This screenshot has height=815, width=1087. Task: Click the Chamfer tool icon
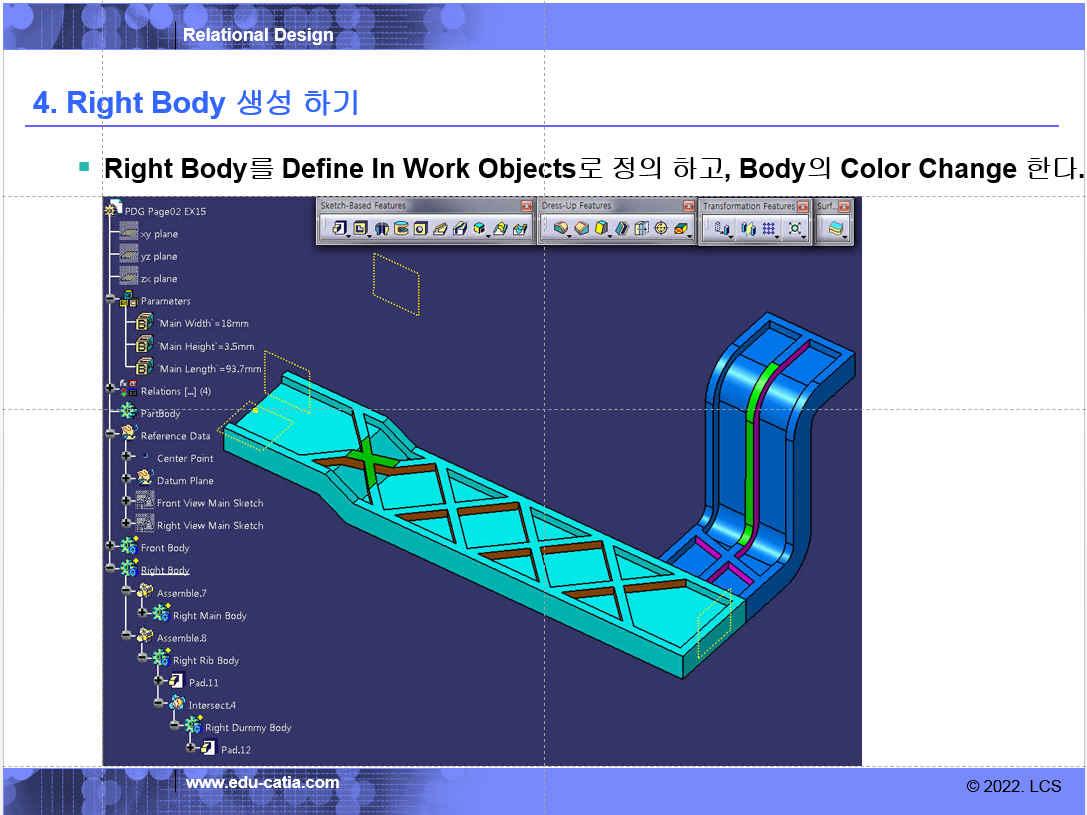[581, 229]
